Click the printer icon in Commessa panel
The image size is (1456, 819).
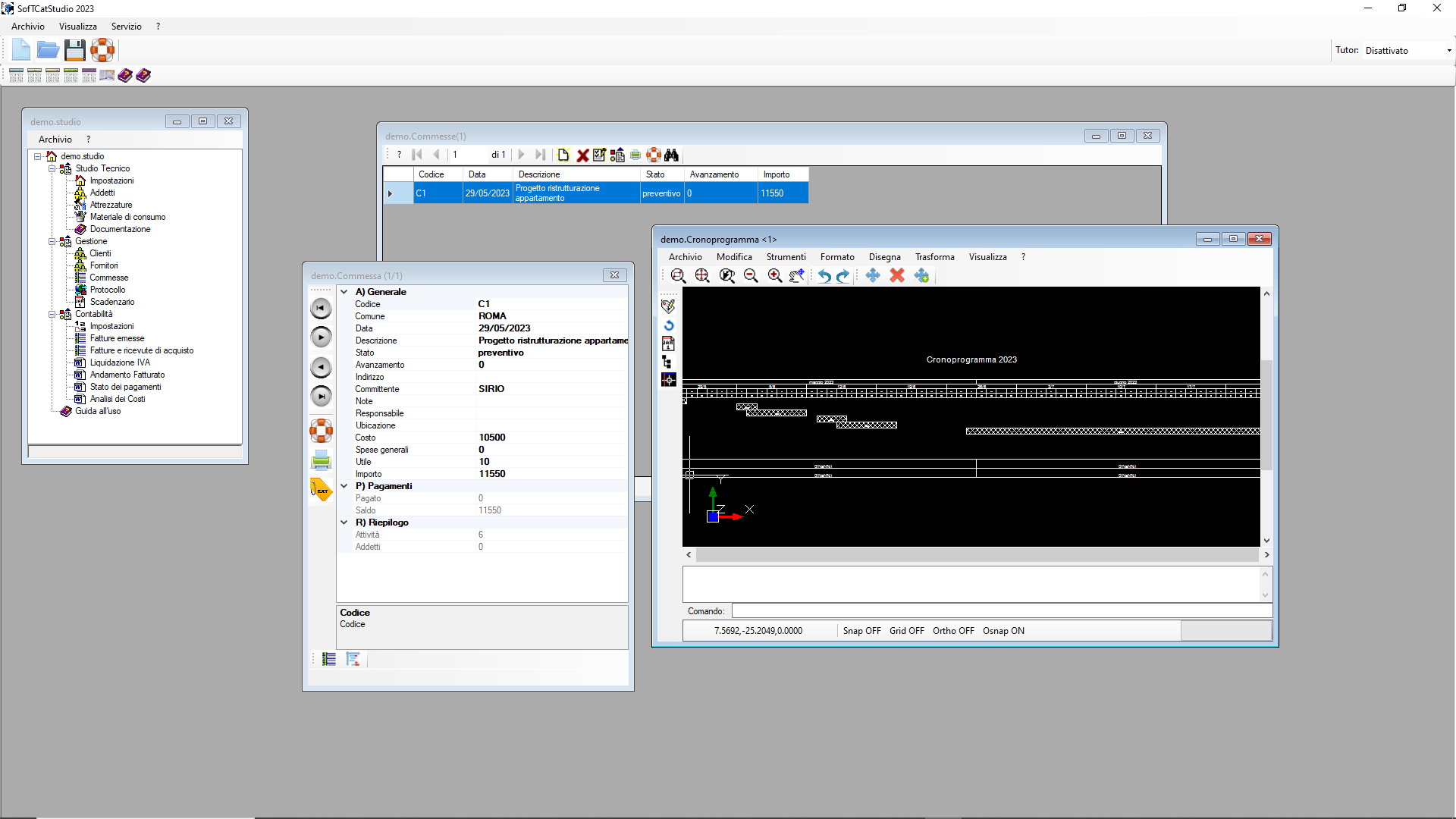coord(321,460)
